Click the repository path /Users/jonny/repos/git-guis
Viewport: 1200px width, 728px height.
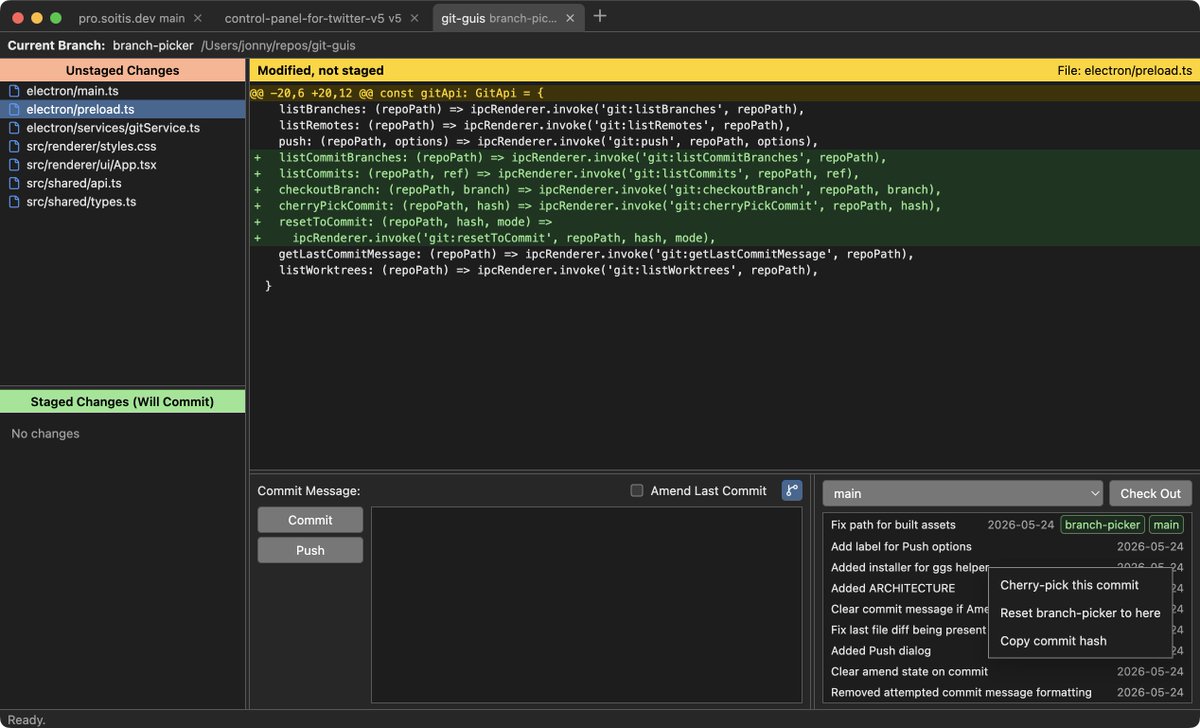click(x=278, y=45)
